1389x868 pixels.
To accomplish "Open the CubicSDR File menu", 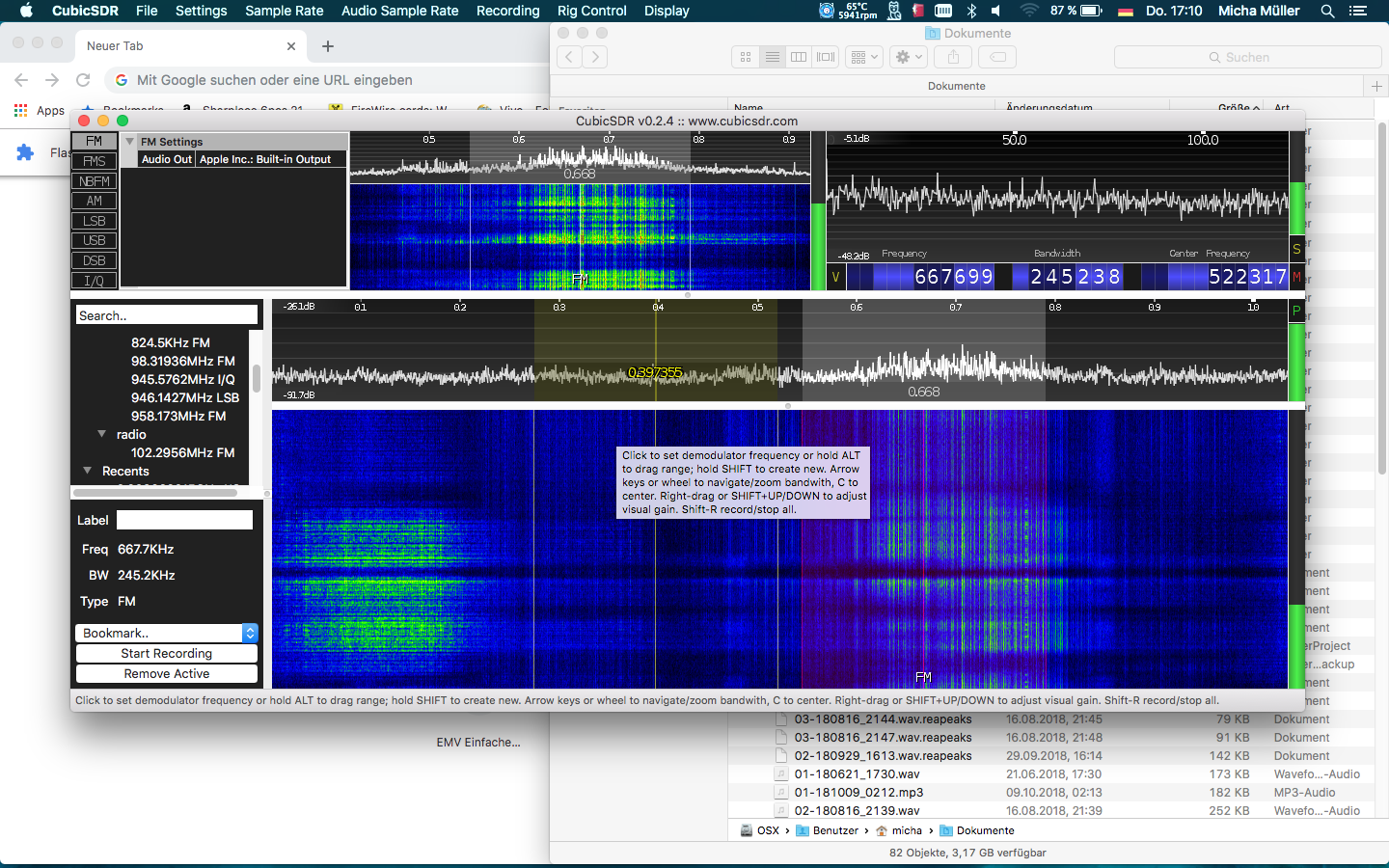I will pos(147,11).
